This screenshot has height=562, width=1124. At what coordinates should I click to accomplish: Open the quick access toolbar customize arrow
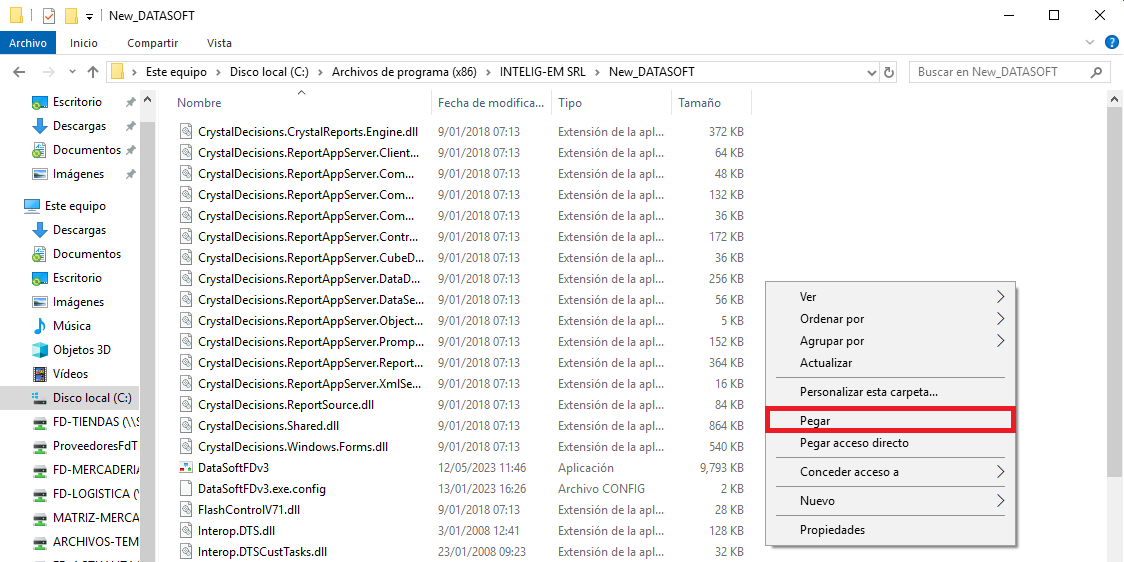(x=89, y=16)
